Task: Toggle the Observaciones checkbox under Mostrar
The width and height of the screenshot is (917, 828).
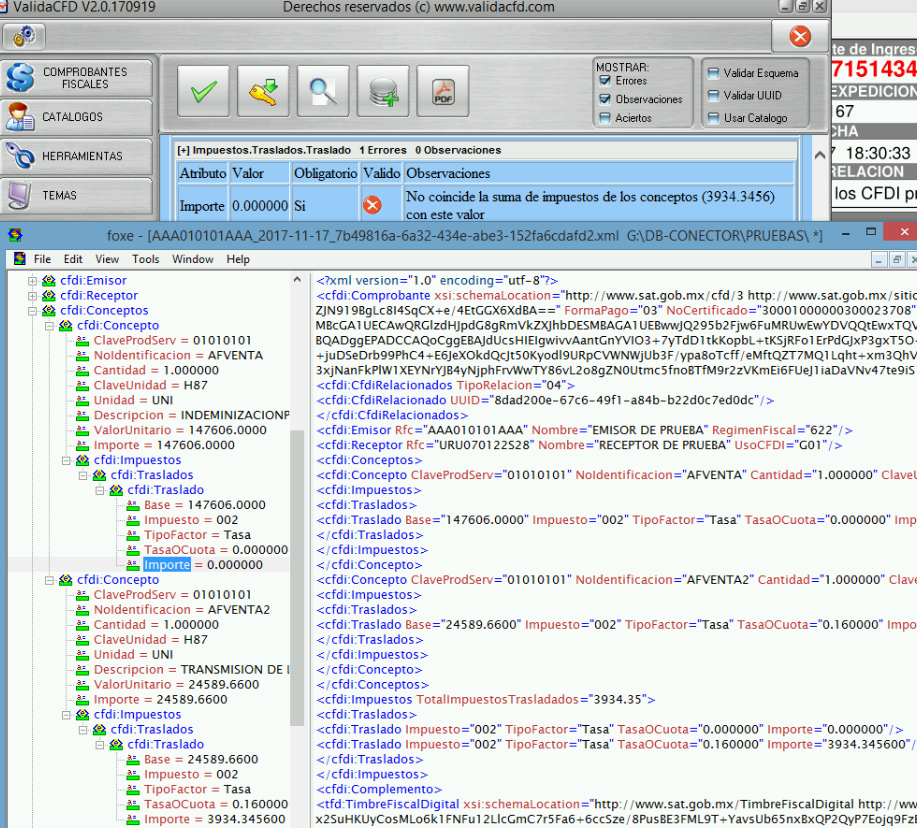Action: click(605, 99)
